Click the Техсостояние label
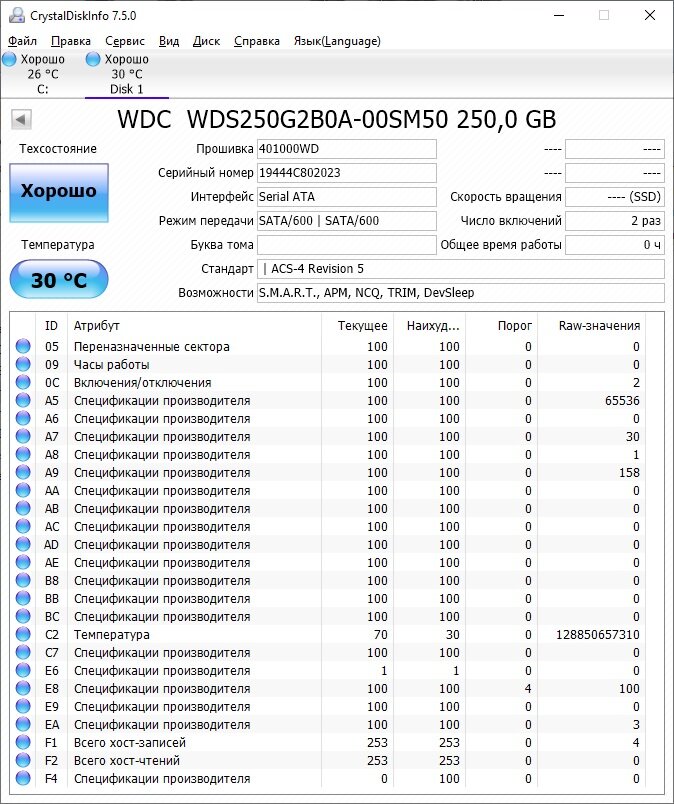Screen dimensions: 674x804 tap(58, 149)
